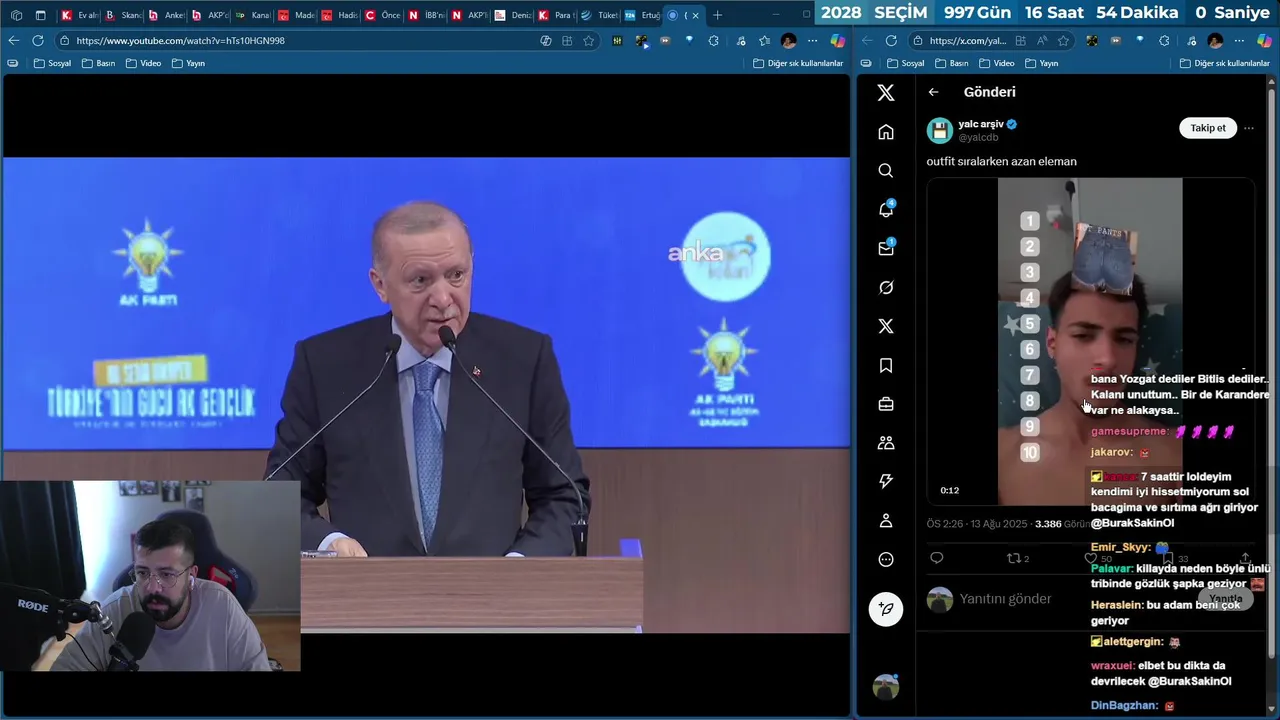Open left browser settings ellipsis menu

(812, 41)
